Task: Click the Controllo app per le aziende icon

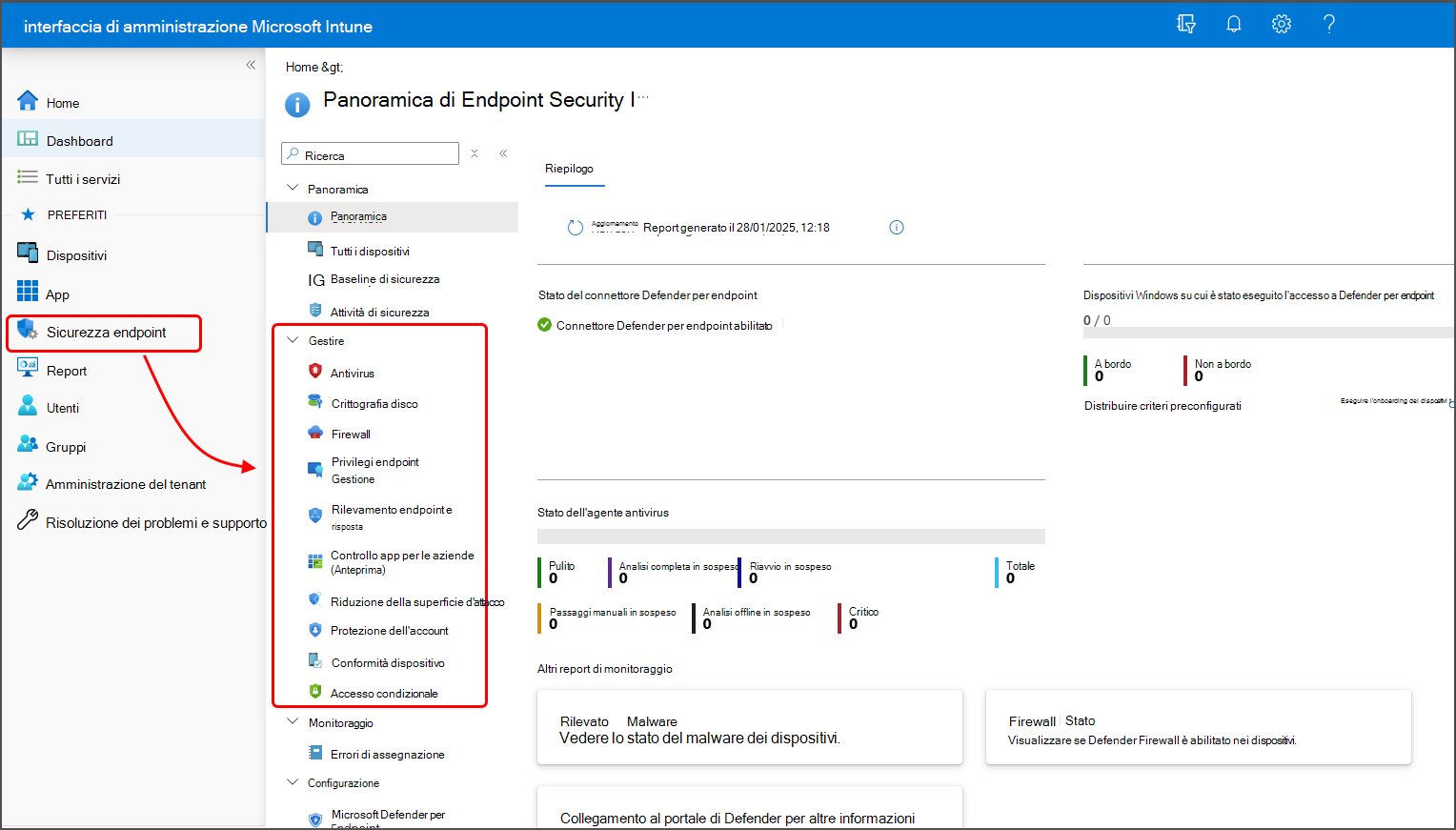Action: coord(315,561)
